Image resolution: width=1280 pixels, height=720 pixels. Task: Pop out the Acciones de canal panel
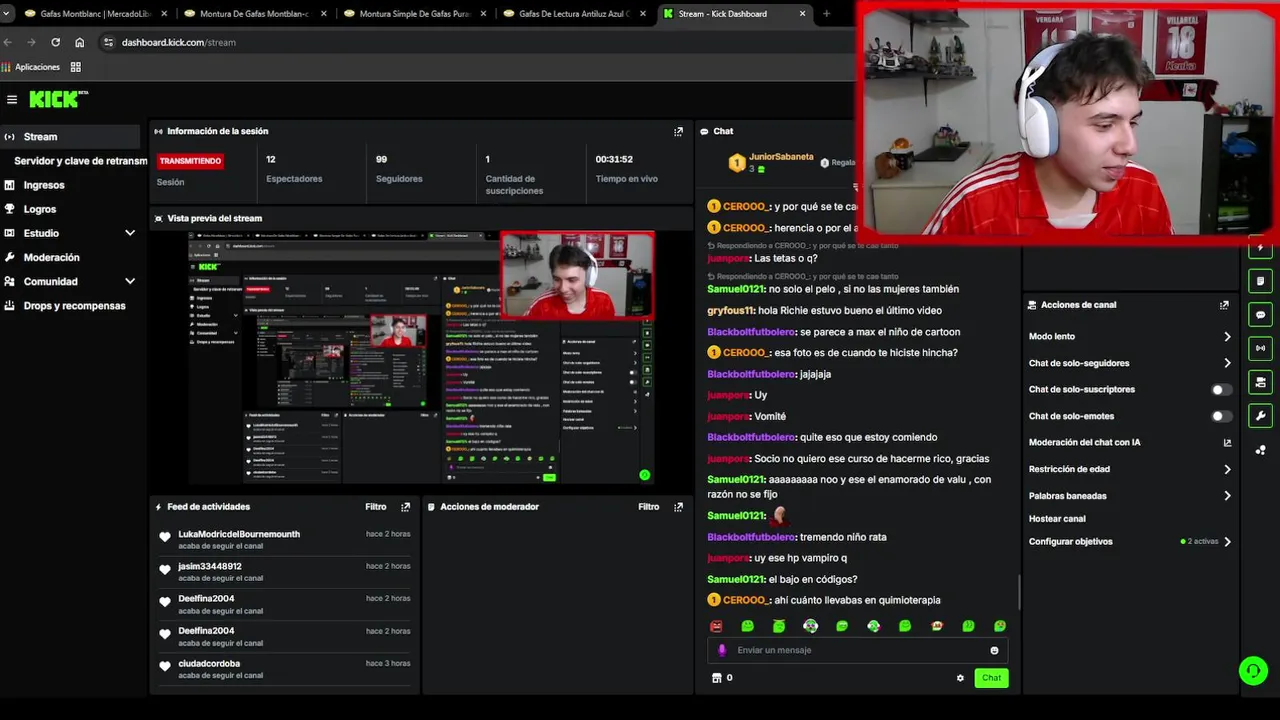[x=1224, y=305]
